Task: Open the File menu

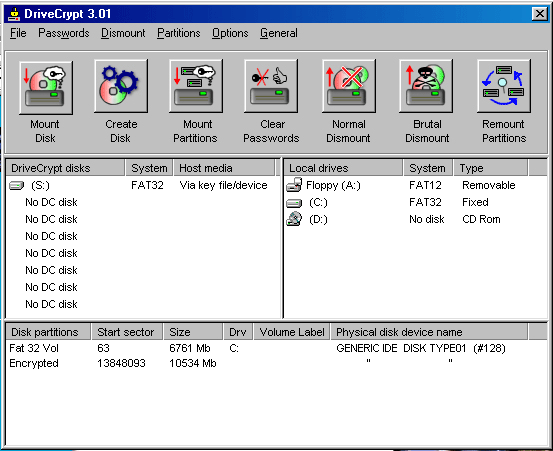Action: pos(18,33)
